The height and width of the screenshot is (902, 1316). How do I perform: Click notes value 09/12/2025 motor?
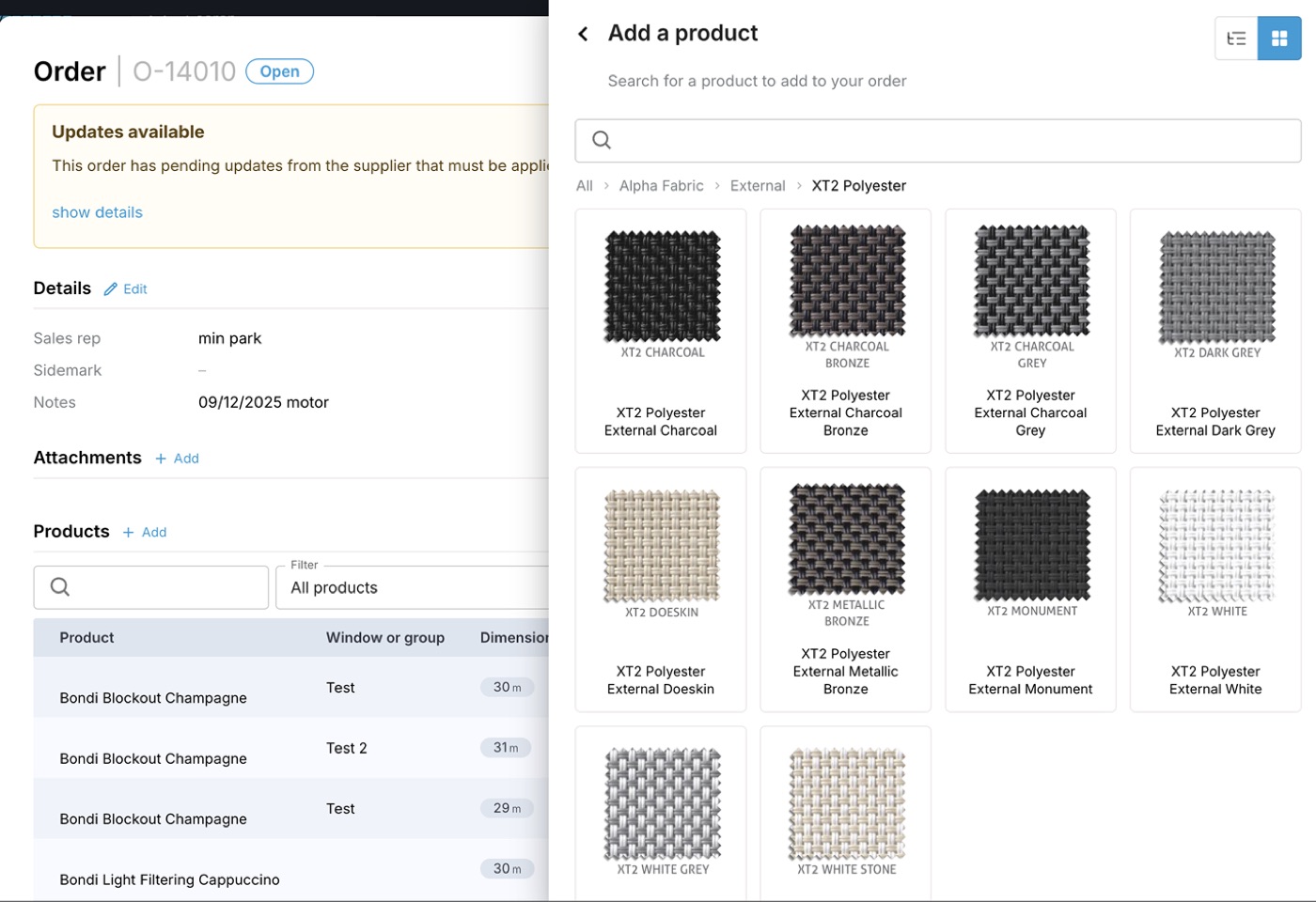click(x=263, y=402)
